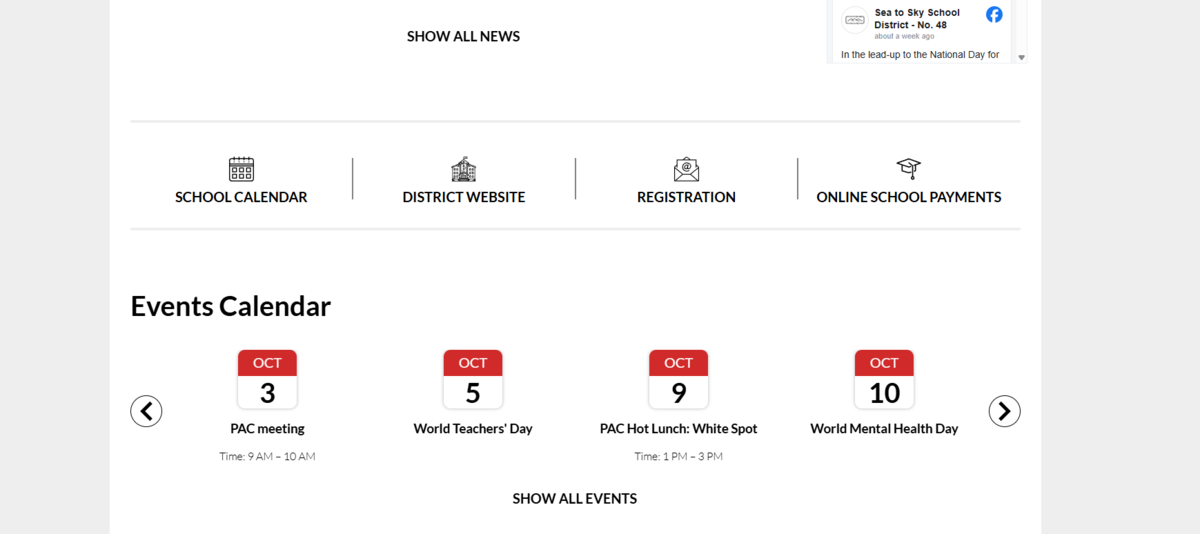View PAC Hot Lunch: White Spot event
The height and width of the screenshot is (534, 1200).
(x=678, y=428)
